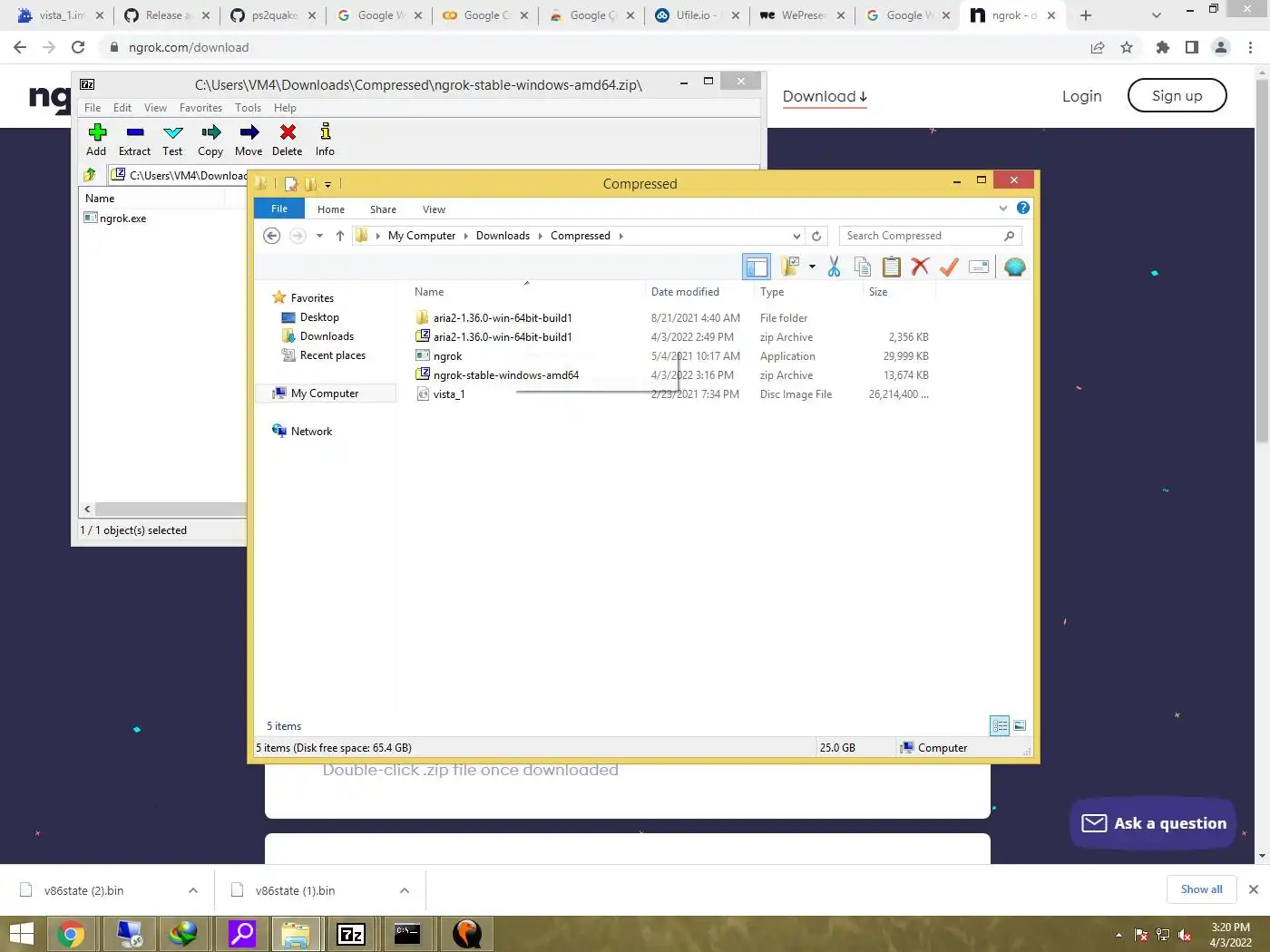Toggle the preview pane icon in Explorer toolbar
This screenshot has height=952, width=1270.
pyautogui.click(x=757, y=267)
